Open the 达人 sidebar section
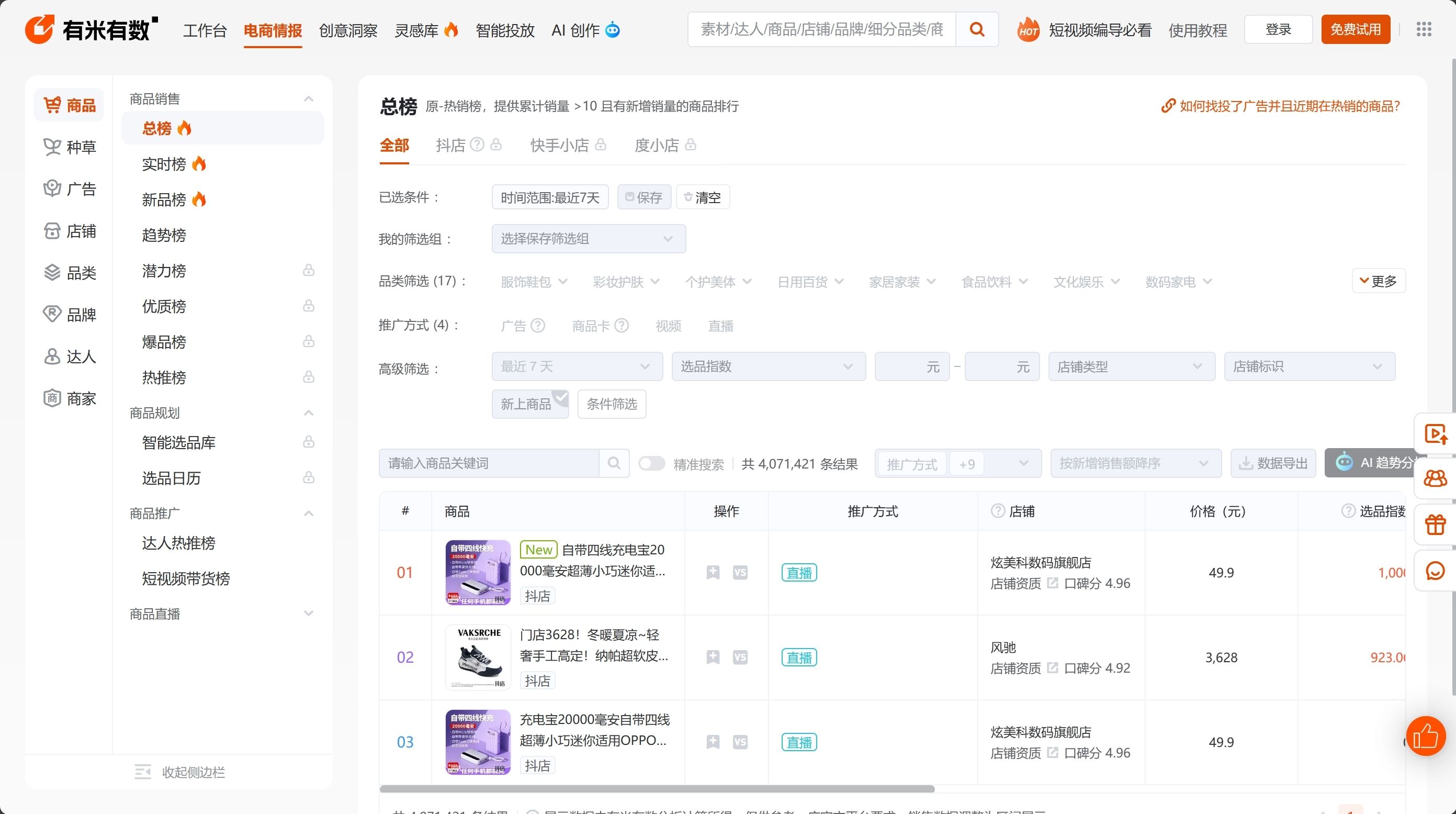The height and width of the screenshot is (814, 1456). [x=70, y=356]
